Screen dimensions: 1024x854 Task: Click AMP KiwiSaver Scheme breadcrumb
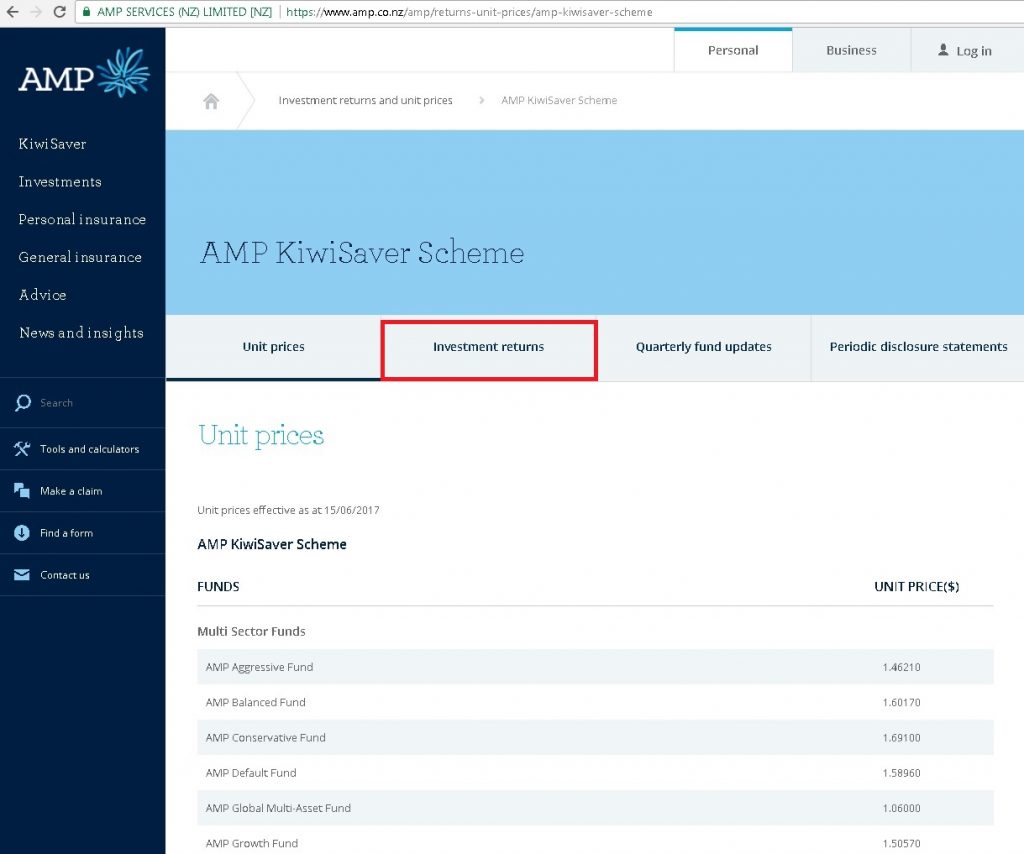click(x=559, y=101)
